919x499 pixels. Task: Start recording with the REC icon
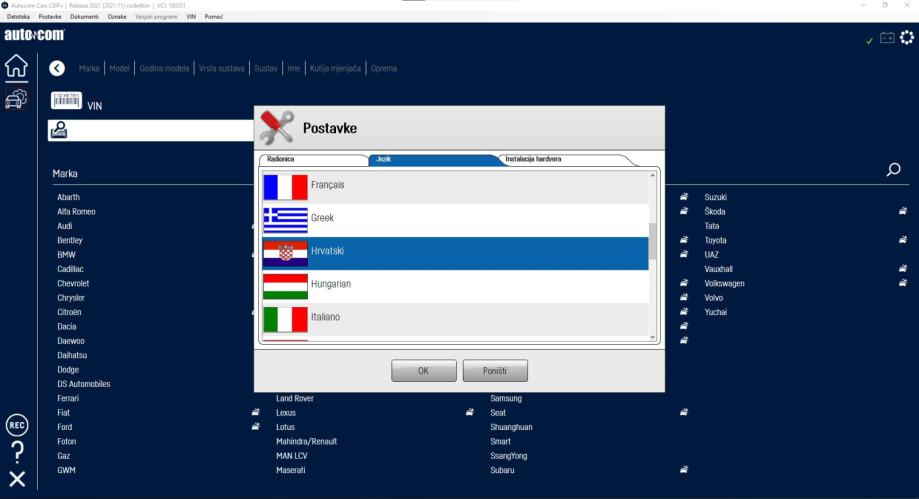17,425
